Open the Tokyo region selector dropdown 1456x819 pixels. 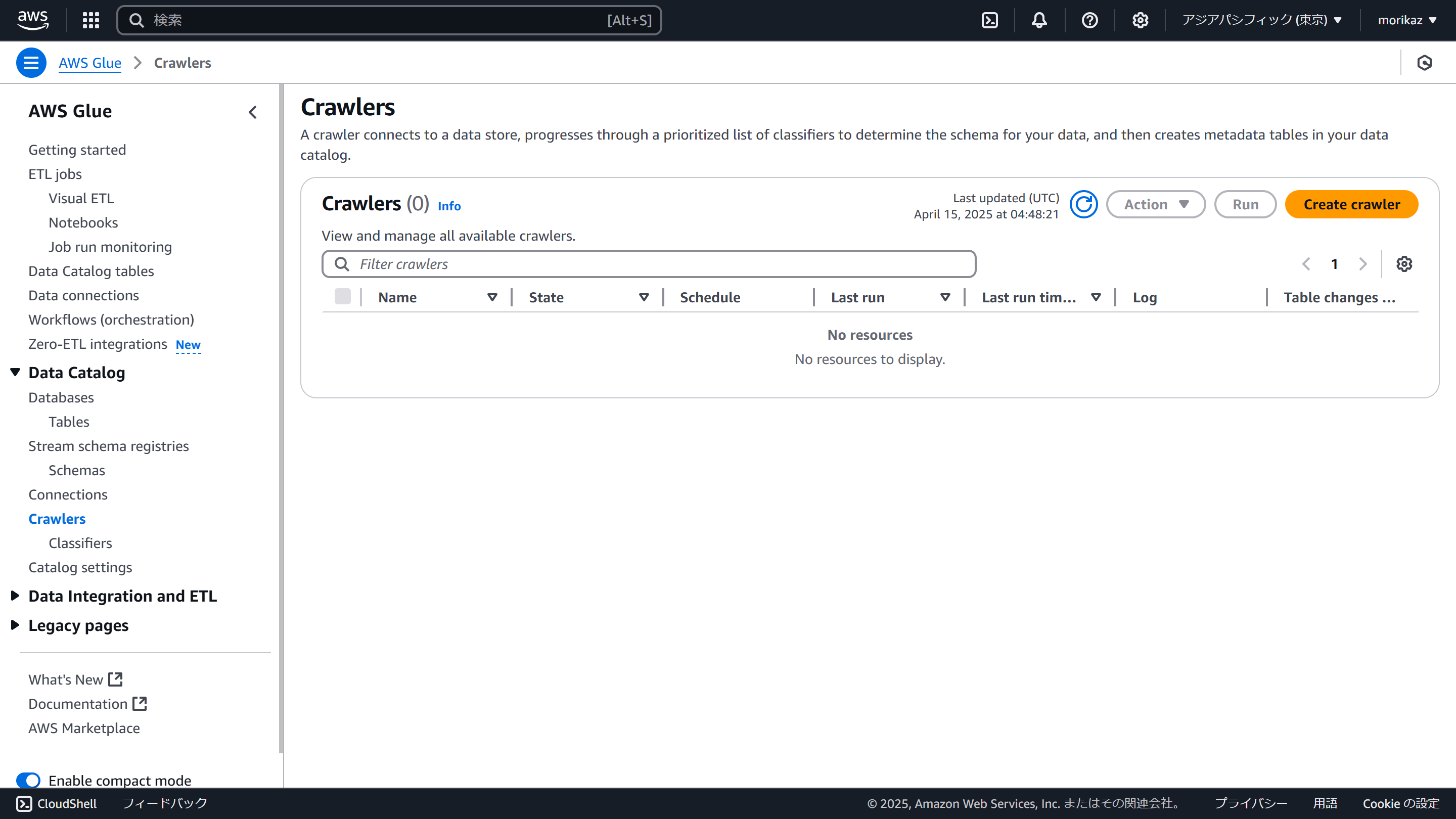[1261, 20]
